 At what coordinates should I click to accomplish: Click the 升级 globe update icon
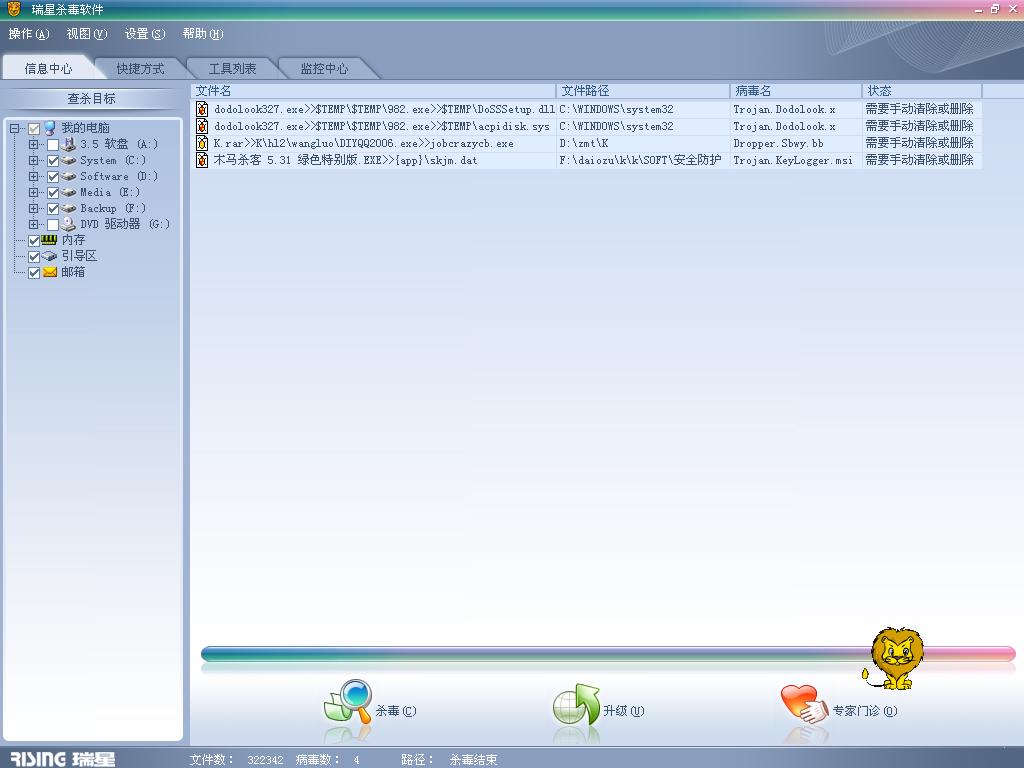[x=576, y=704]
